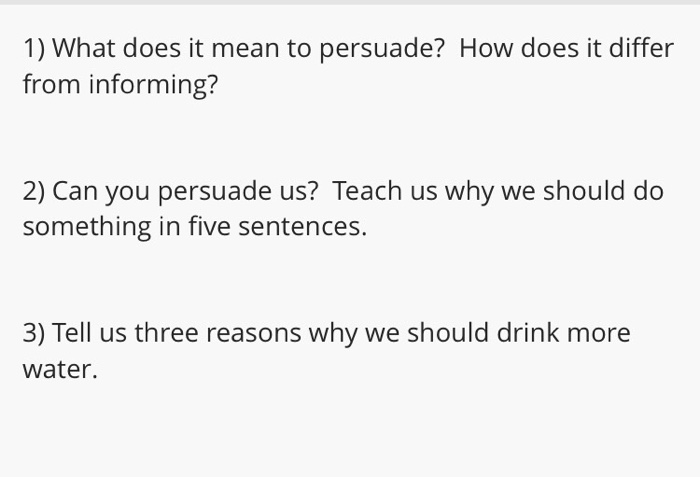Click "Can you persuade us?" text

click(185, 192)
